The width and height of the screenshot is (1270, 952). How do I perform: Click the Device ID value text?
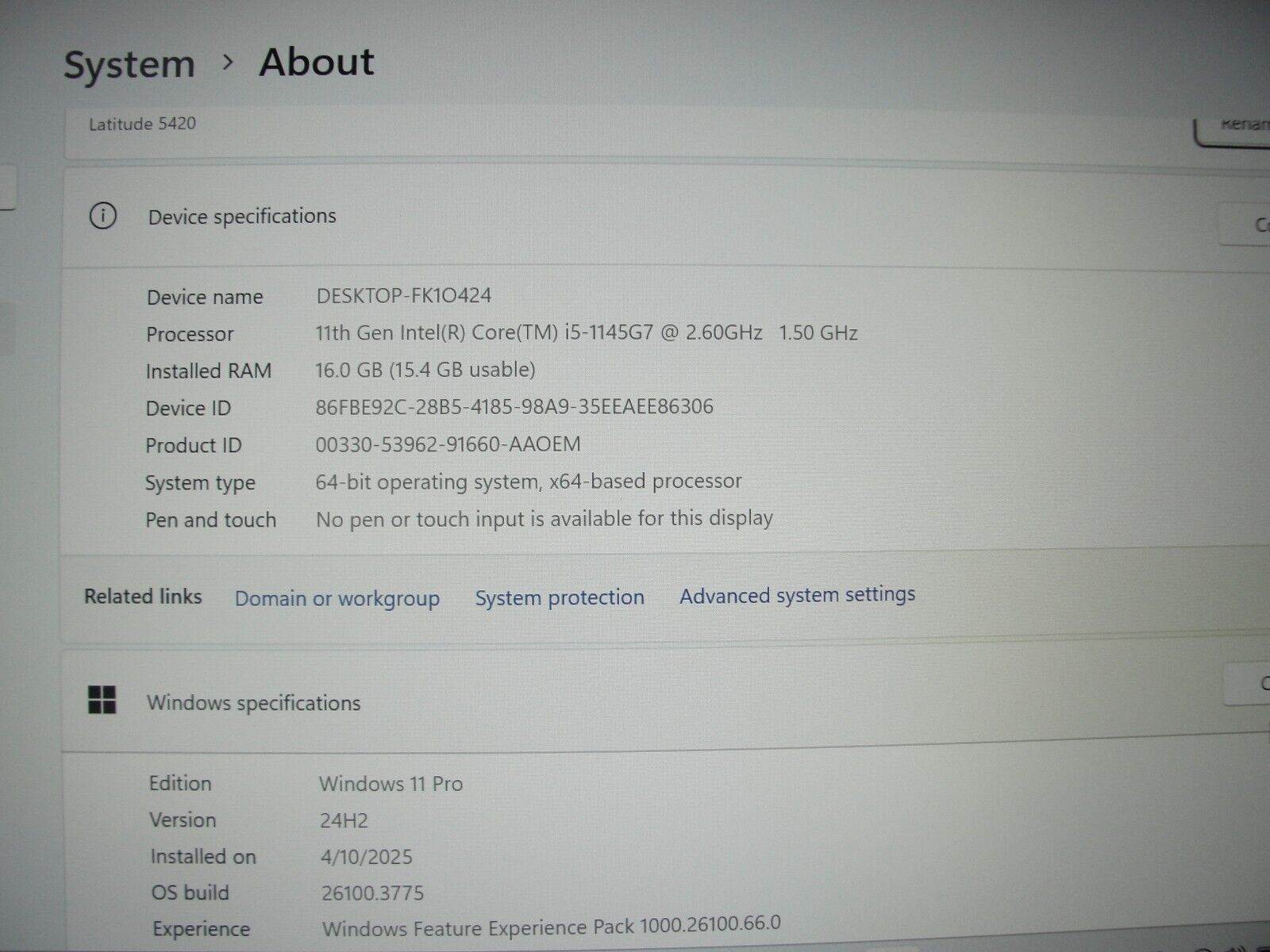click(514, 407)
